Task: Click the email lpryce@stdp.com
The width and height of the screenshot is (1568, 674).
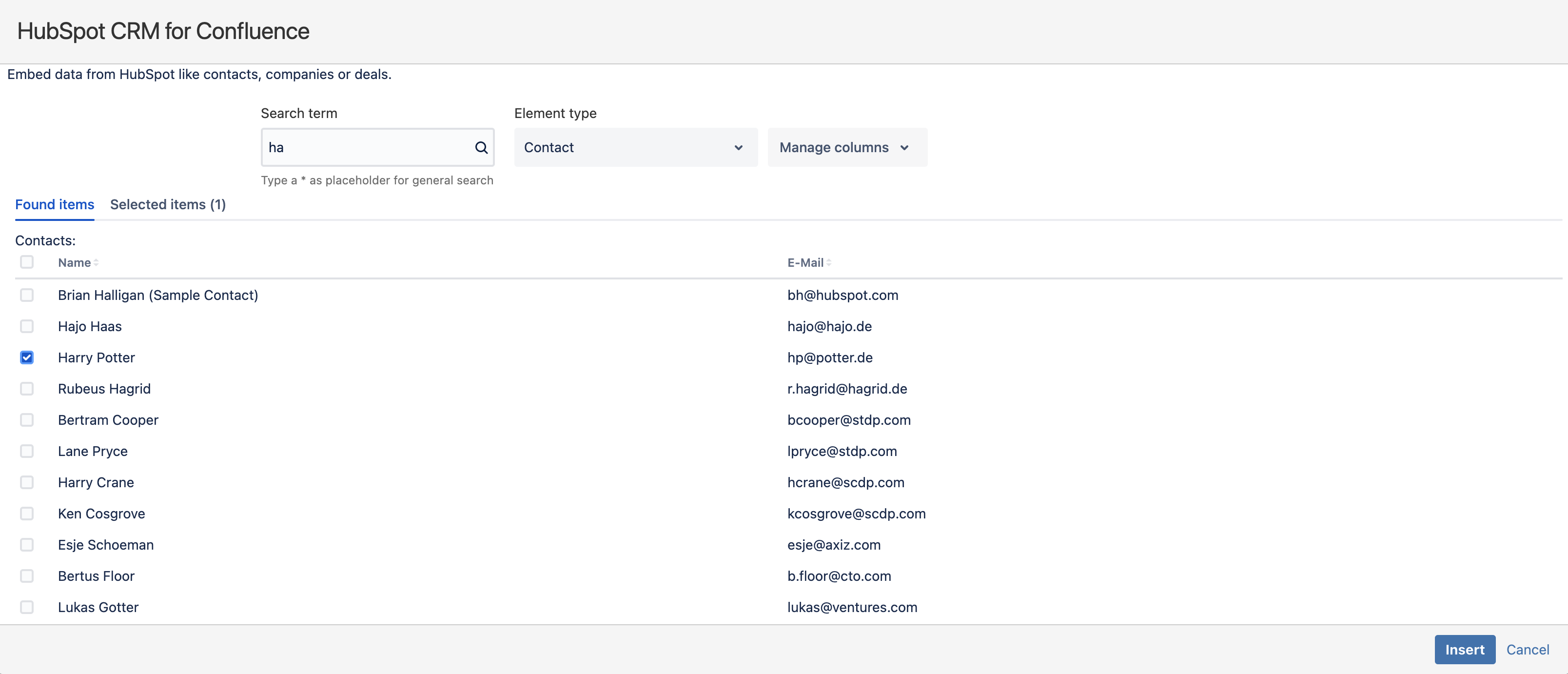Action: (x=843, y=451)
